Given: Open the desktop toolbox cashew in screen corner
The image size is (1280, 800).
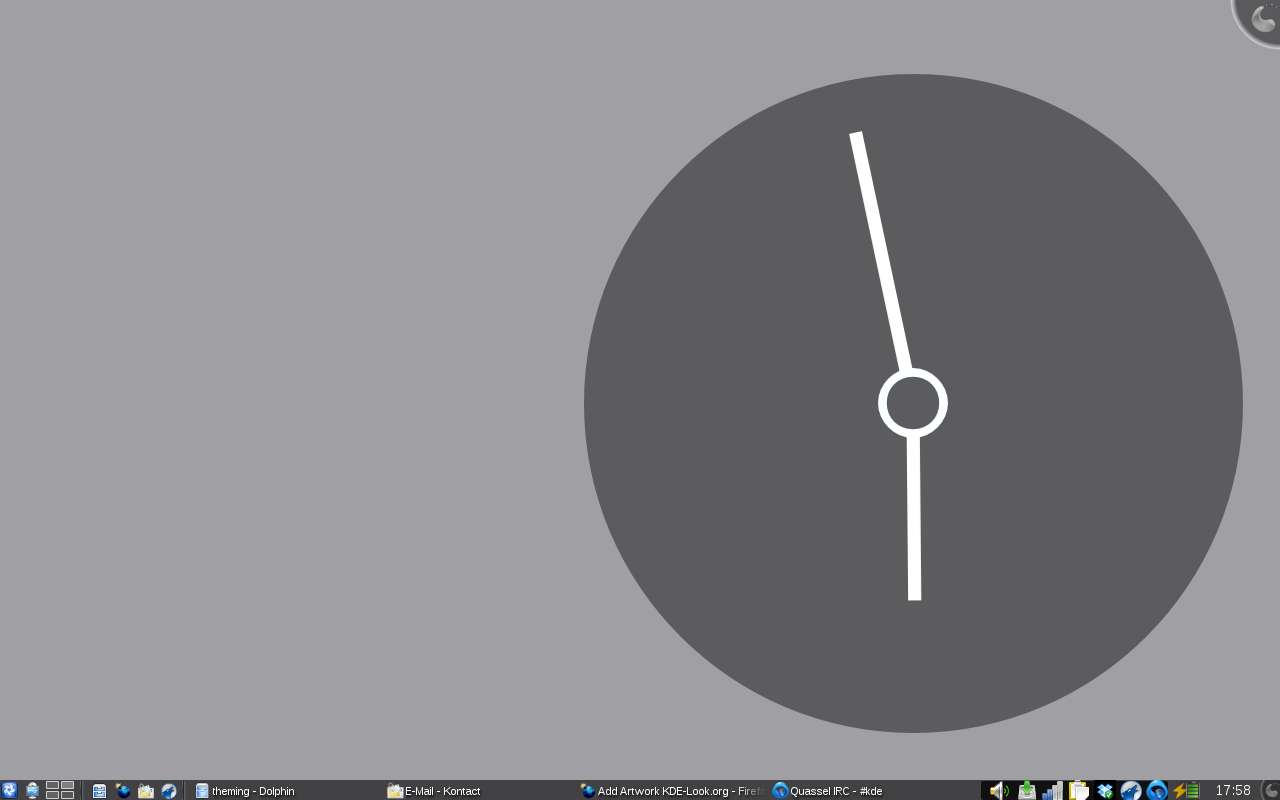Looking at the screenshot, I should (1259, 20).
